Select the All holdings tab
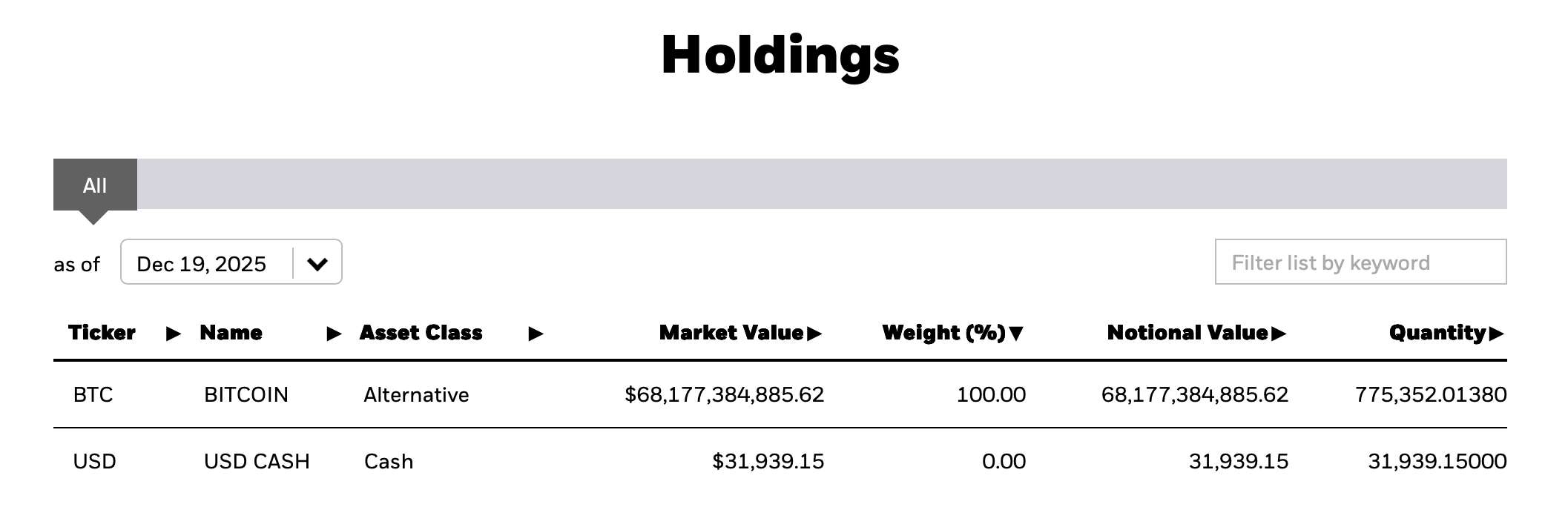1568x507 pixels. tap(95, 185)
